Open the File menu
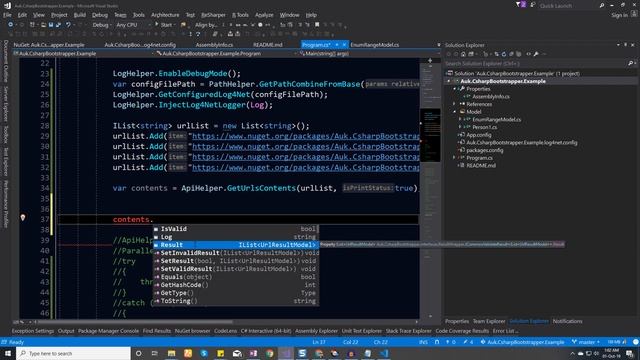The image size is (640, 360). (x=7, y=15)
